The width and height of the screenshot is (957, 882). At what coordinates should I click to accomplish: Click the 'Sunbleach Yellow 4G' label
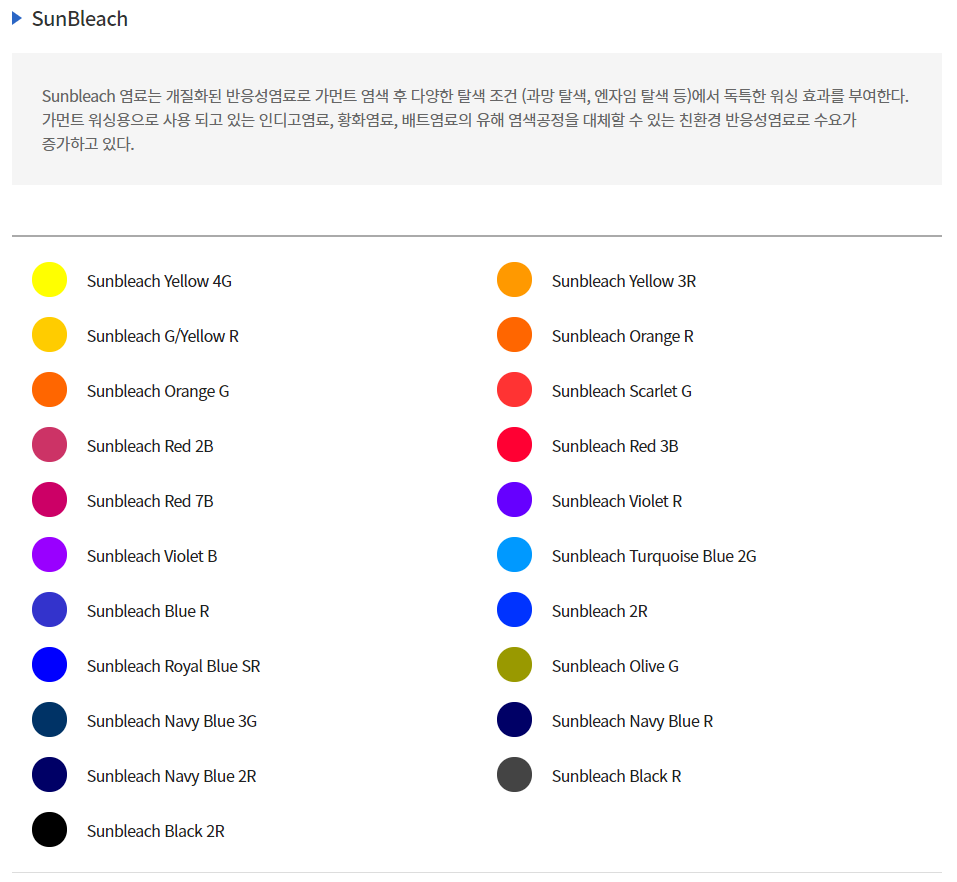[x=159, y=281]
